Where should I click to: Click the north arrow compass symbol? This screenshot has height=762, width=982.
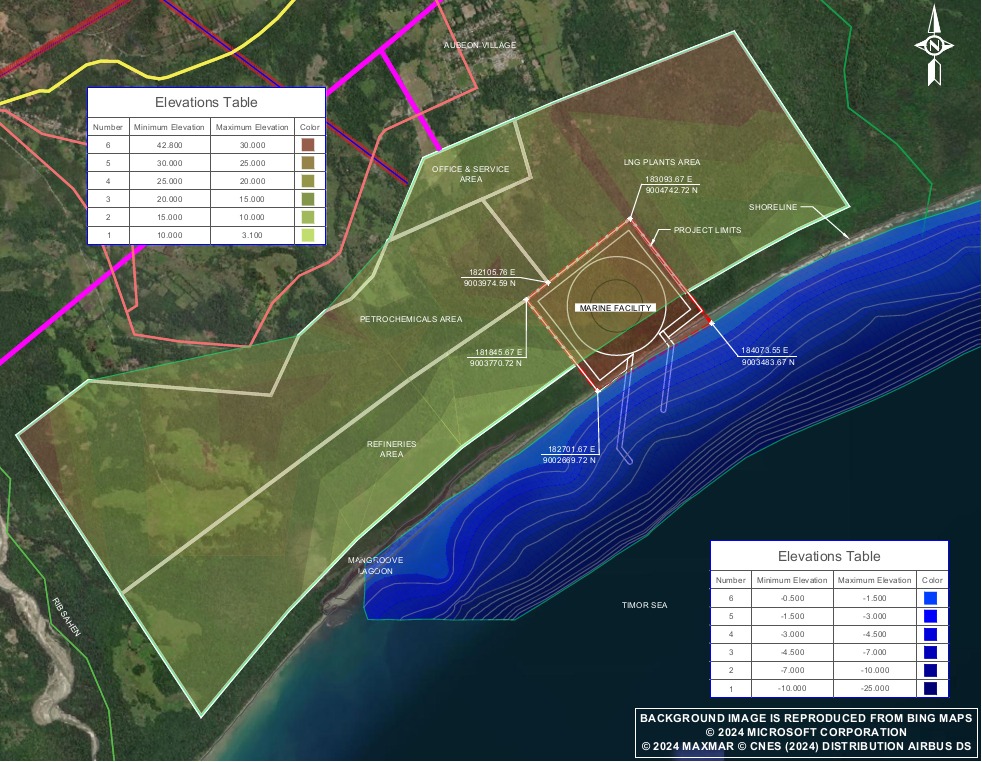(x=934, y=46)
